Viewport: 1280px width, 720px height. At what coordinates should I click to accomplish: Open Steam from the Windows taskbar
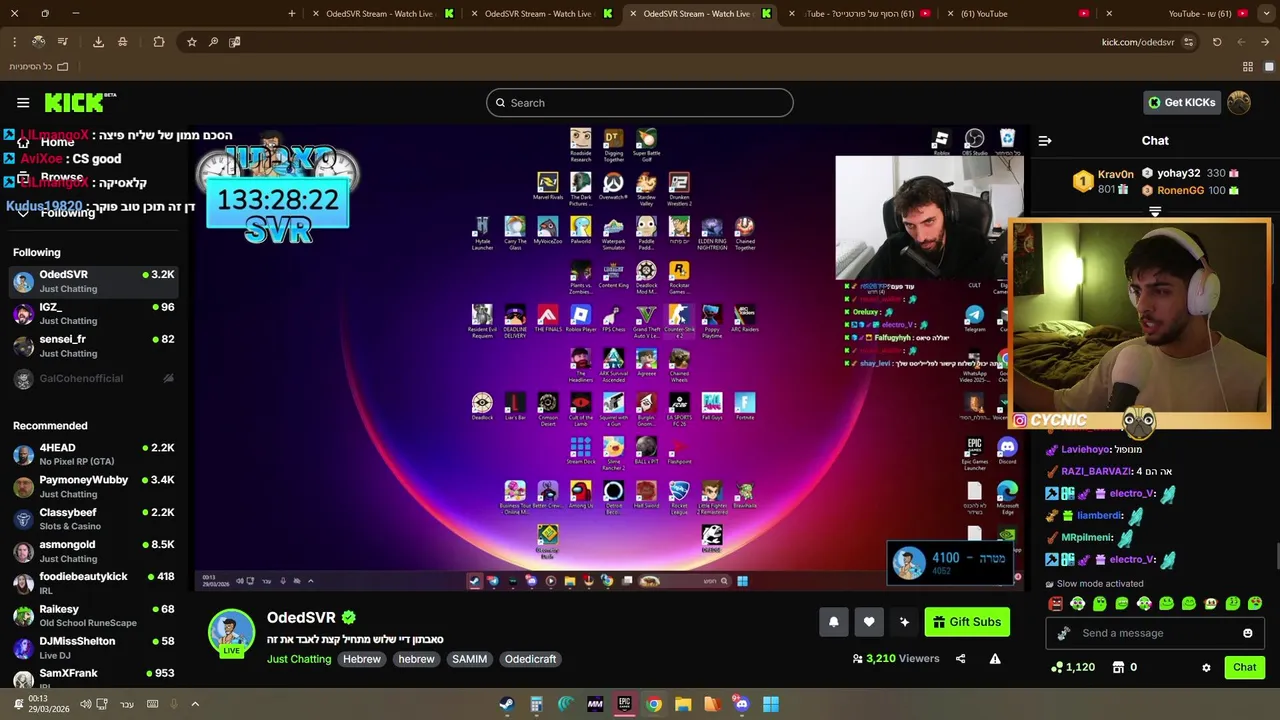(507, 704)
